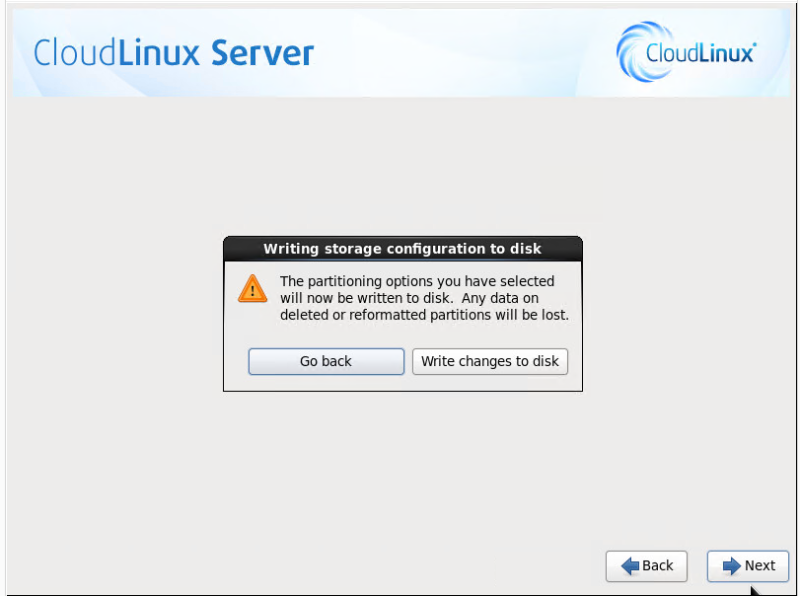Screen dimensions: 800x596
Task: Click Write changes to disk
Action: tap(490, 361)
